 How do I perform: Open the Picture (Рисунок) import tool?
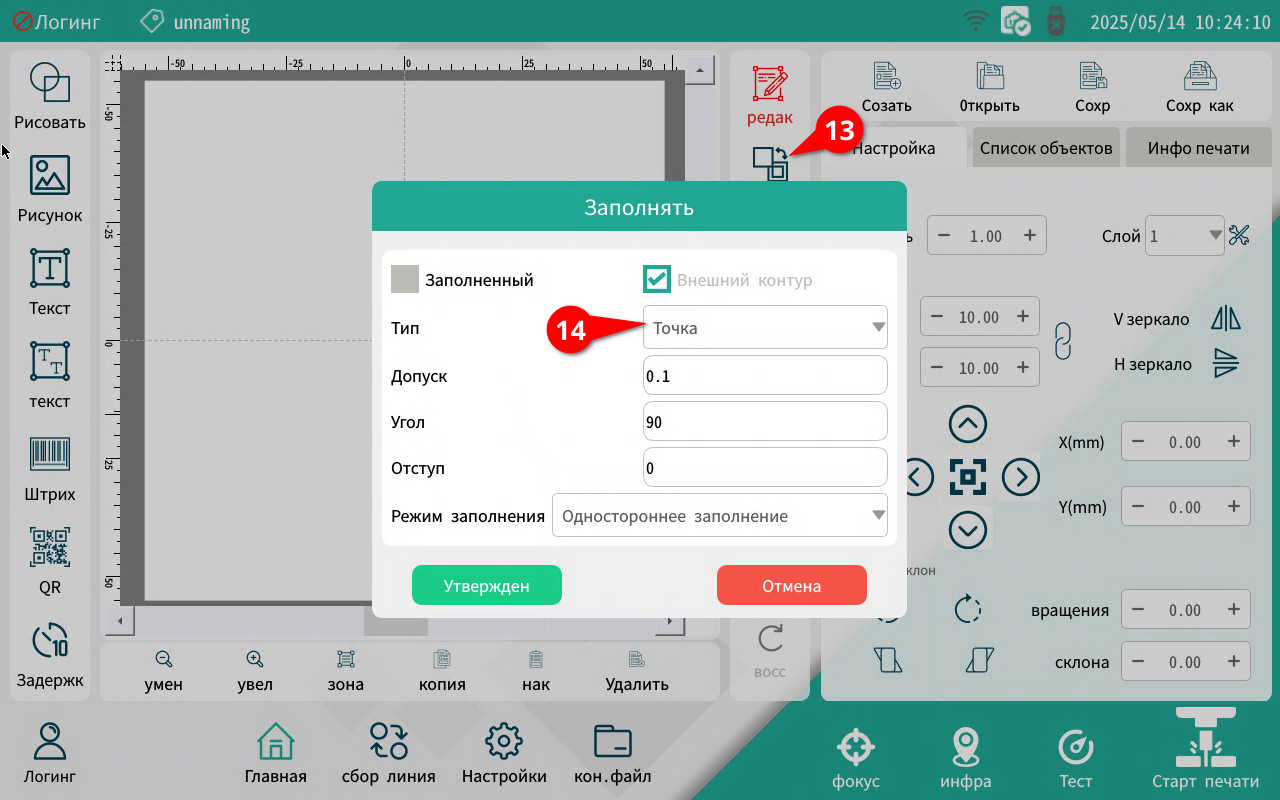tap(49, 176)
